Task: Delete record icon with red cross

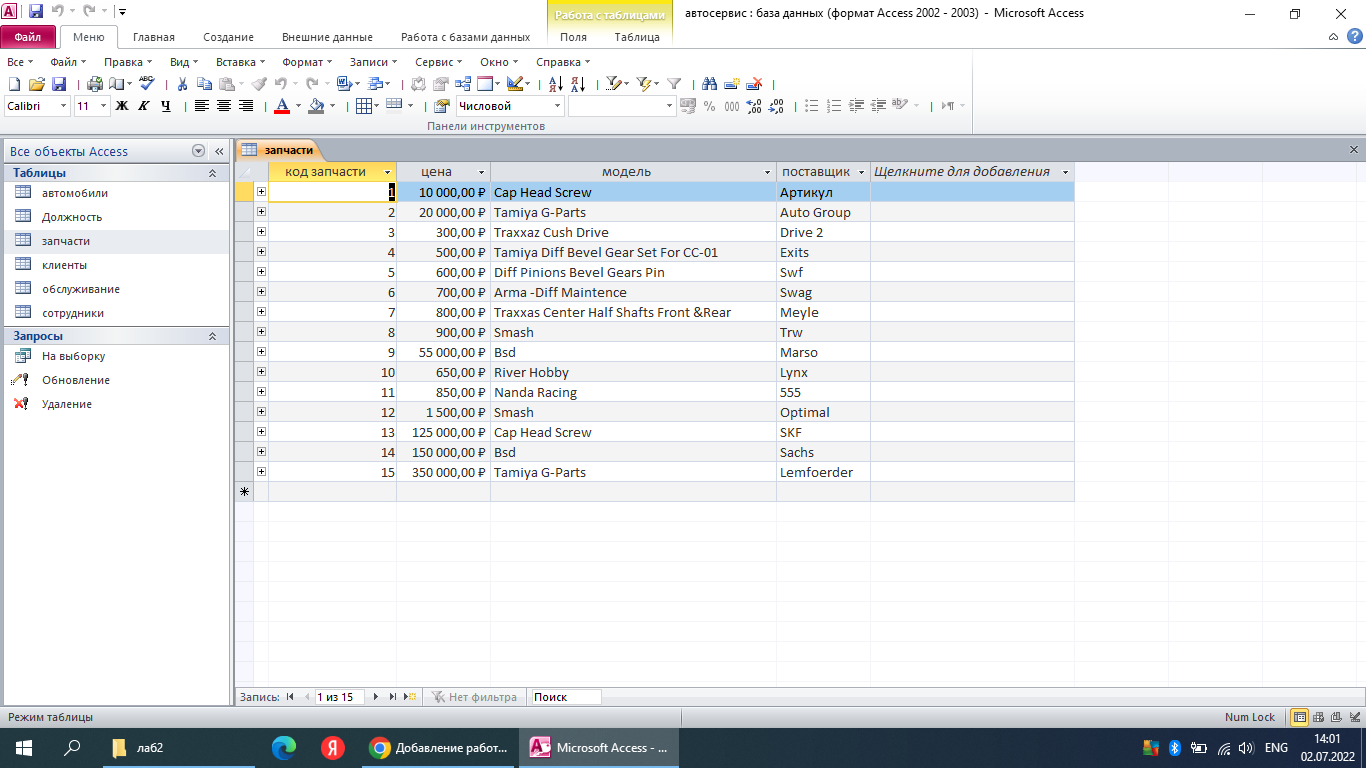Action: coord(754,84)
